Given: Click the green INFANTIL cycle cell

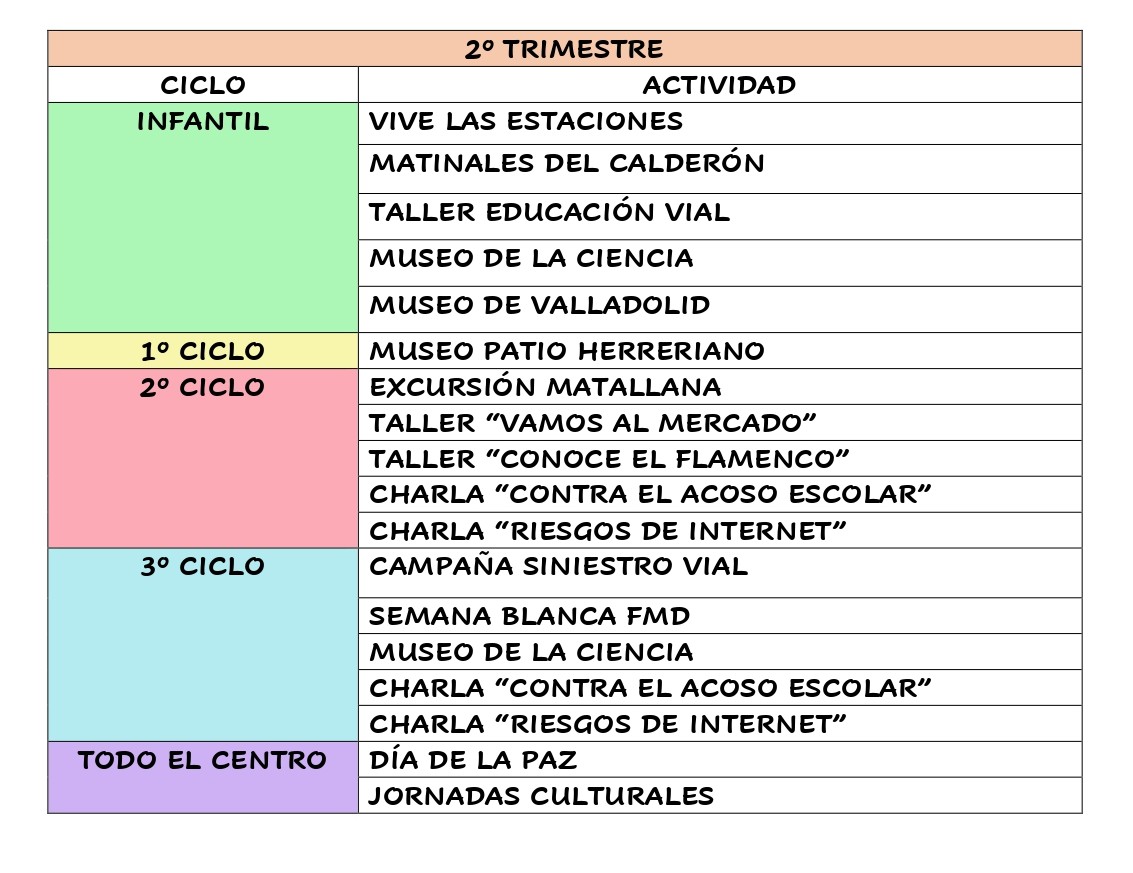Looking at the screenshot, I should (x=203, y=217).
